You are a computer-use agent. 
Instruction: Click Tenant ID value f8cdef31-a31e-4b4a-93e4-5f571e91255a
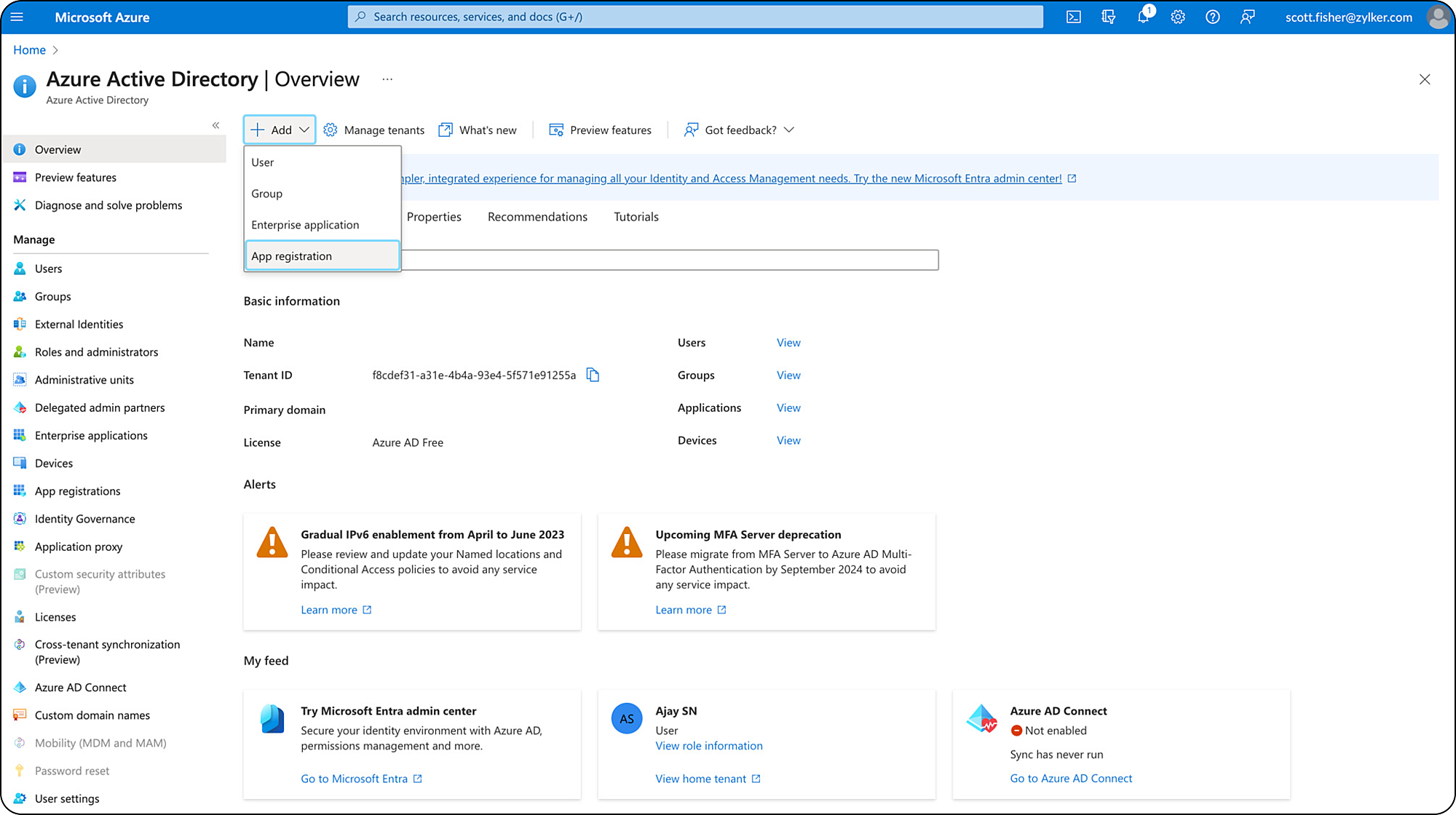[474, 375]
